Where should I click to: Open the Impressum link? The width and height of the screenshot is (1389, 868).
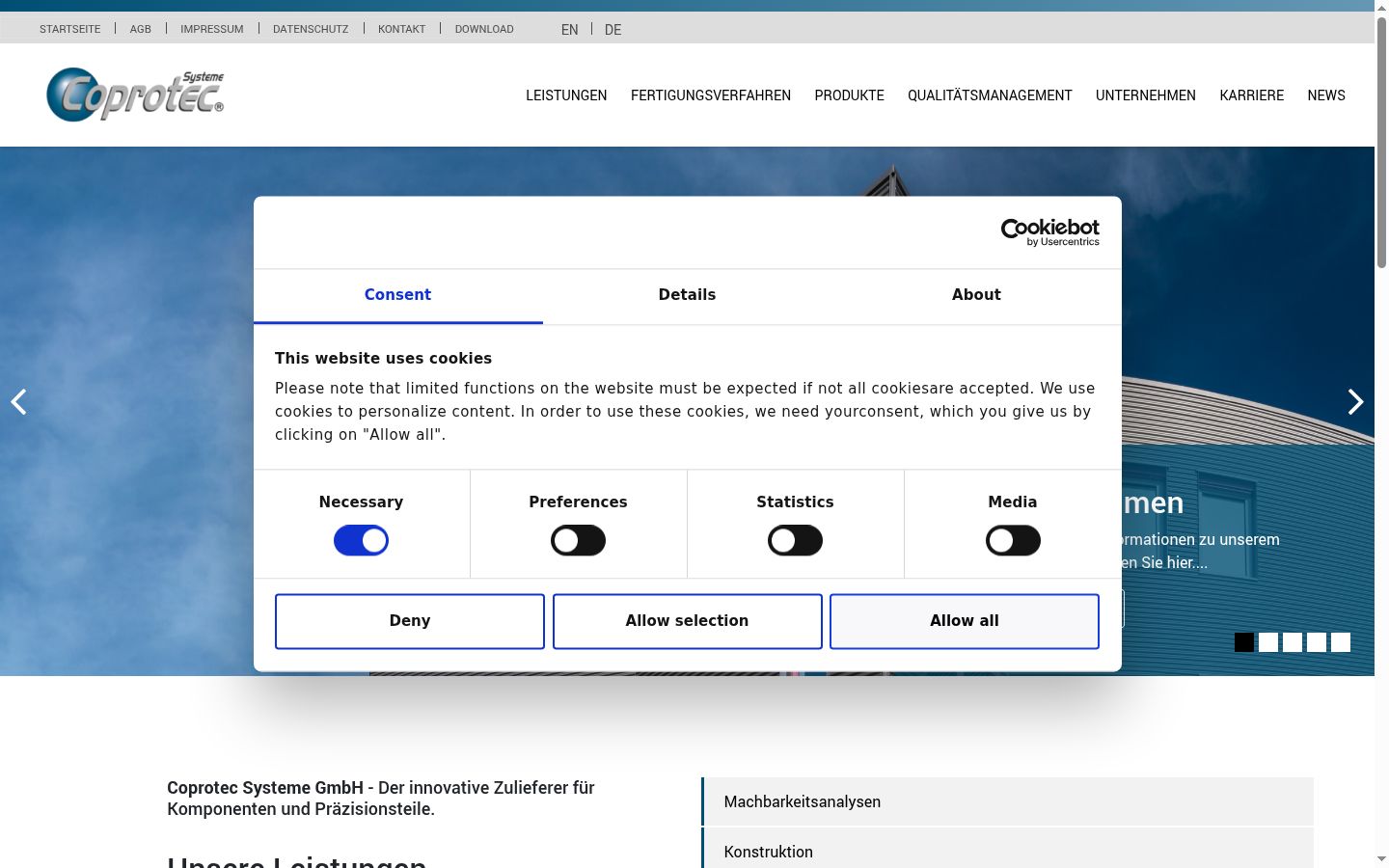(x=212, y=29)
